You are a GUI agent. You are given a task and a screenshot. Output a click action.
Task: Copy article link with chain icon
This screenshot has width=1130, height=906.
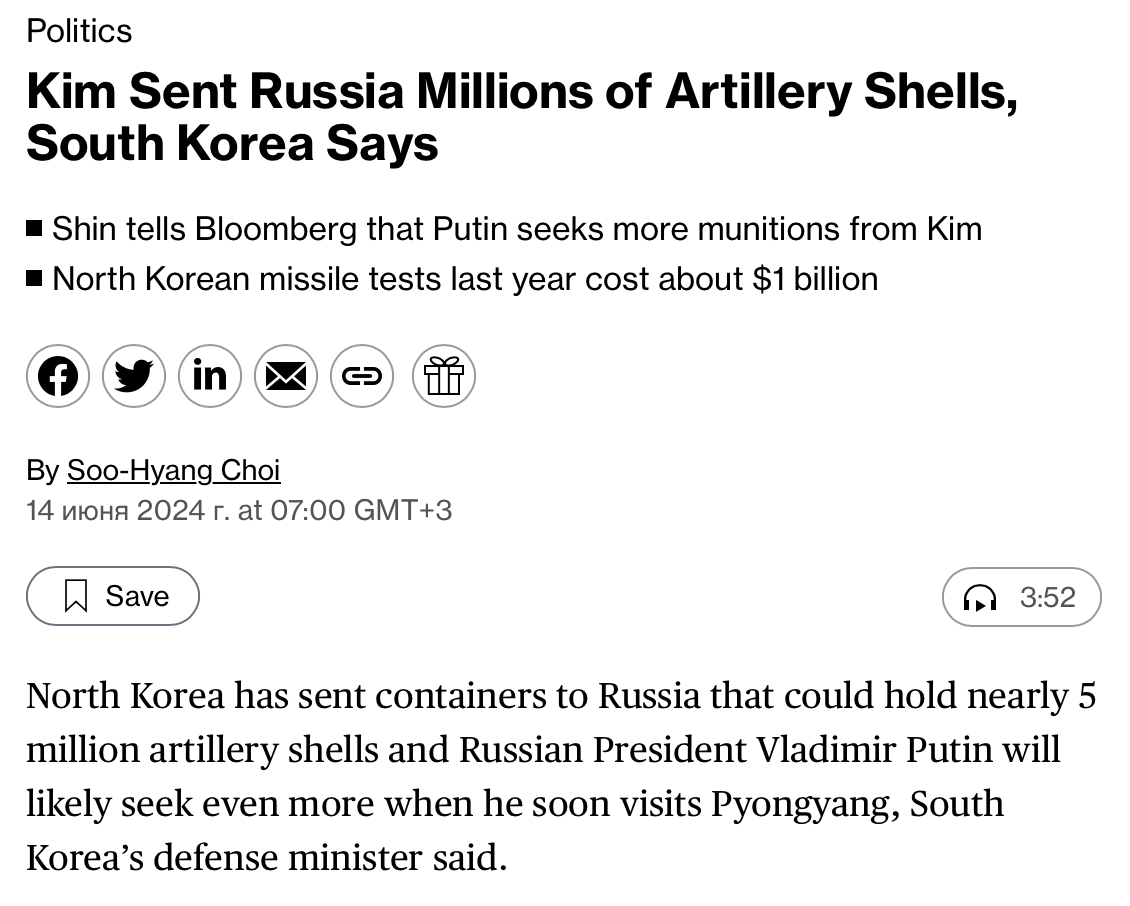click(362, 376)
